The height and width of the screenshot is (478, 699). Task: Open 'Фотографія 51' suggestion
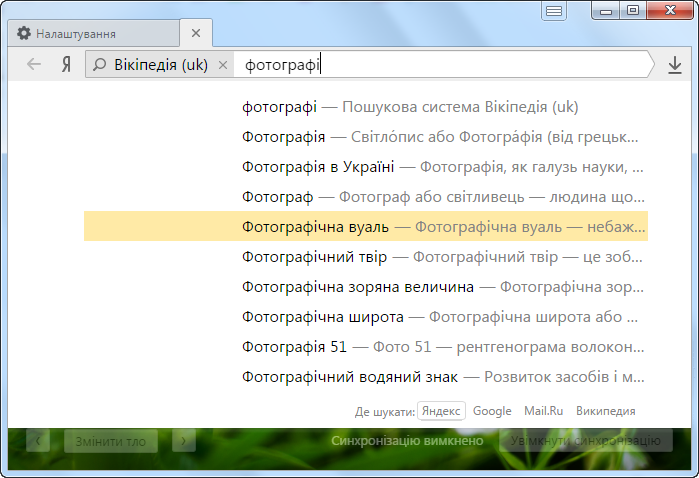pyautogui.click(x=366, y=346)
